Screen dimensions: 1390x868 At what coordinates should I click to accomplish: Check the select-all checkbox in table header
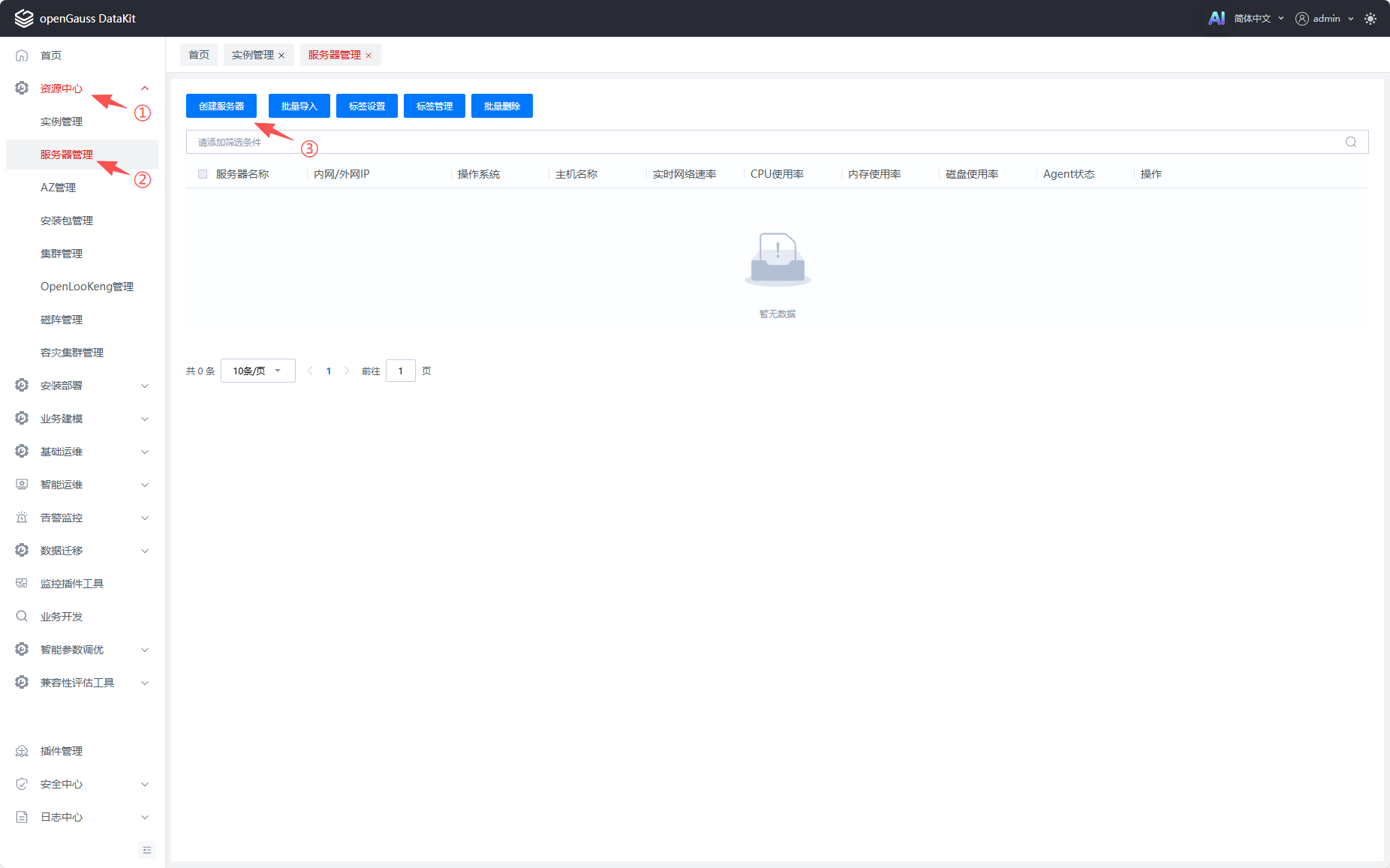pyautogui.click(x=202, y=173)
